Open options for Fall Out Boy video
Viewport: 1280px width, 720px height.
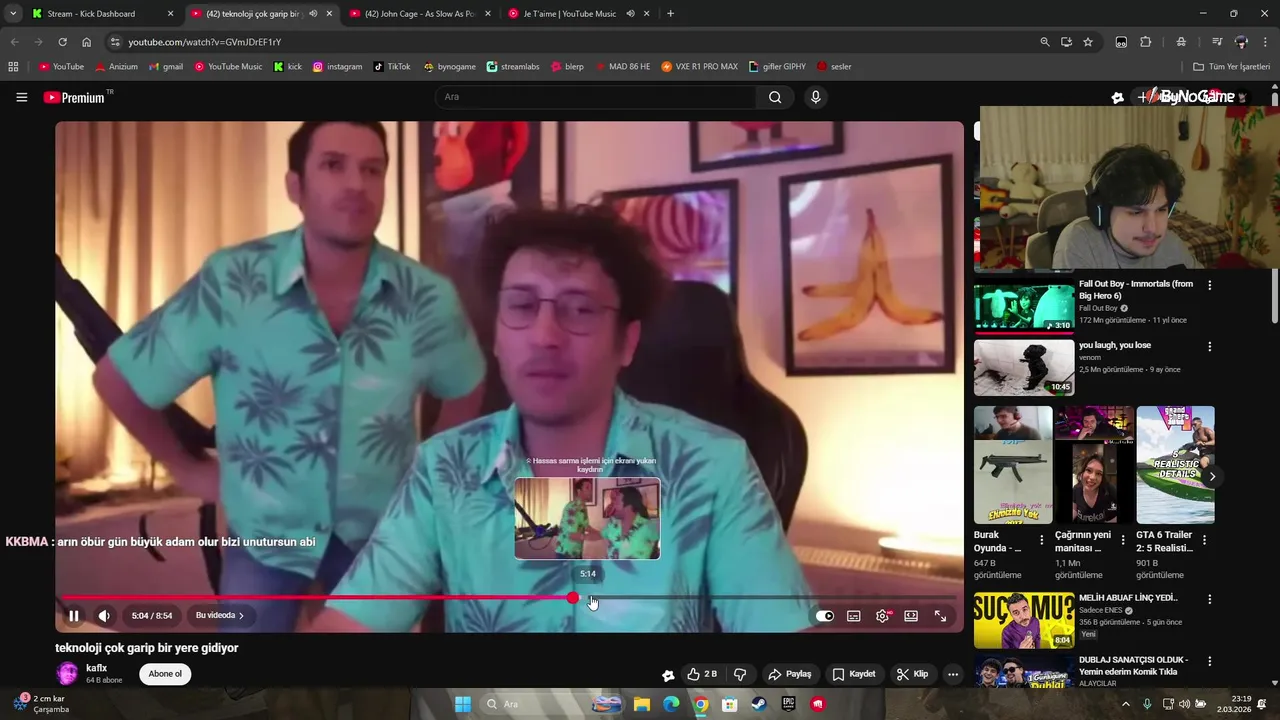click(1210, 285)
